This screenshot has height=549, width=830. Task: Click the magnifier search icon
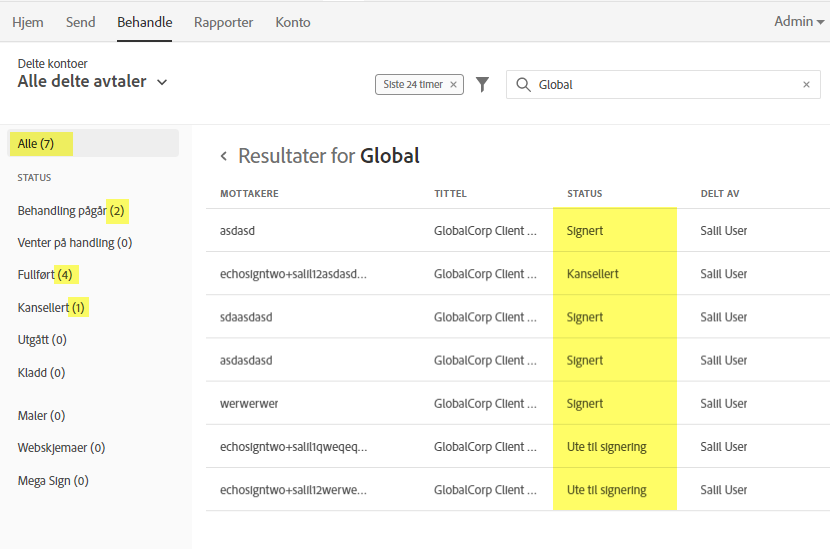click(523, 85)
